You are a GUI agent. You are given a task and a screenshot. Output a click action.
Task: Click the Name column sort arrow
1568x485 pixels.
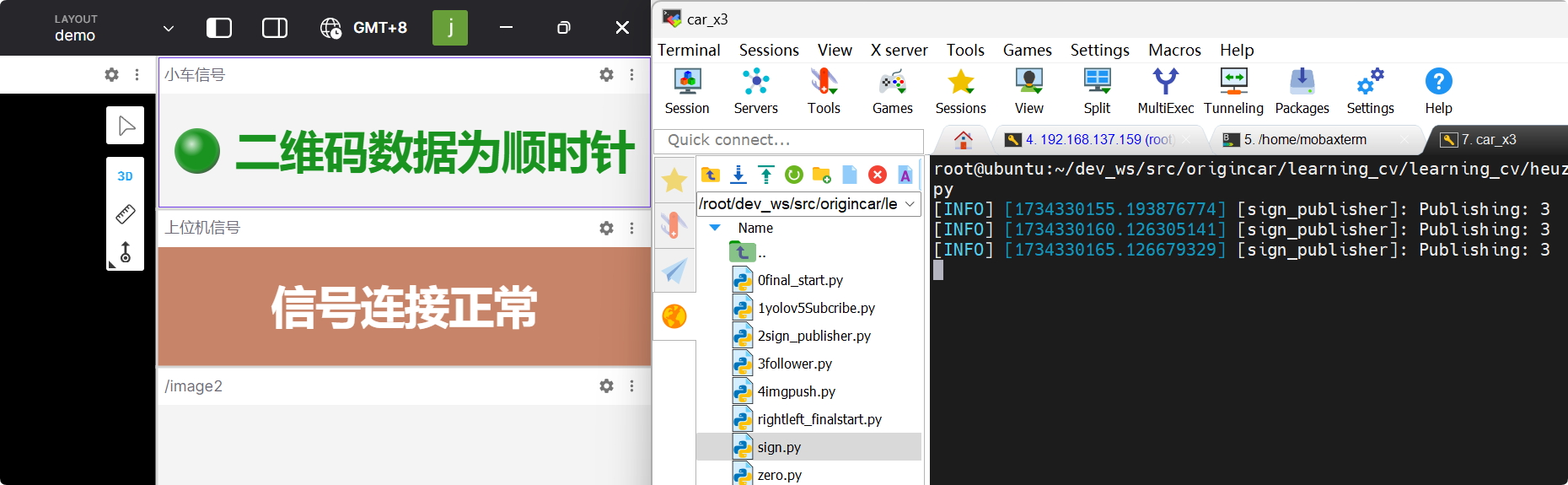click(715, 228)
